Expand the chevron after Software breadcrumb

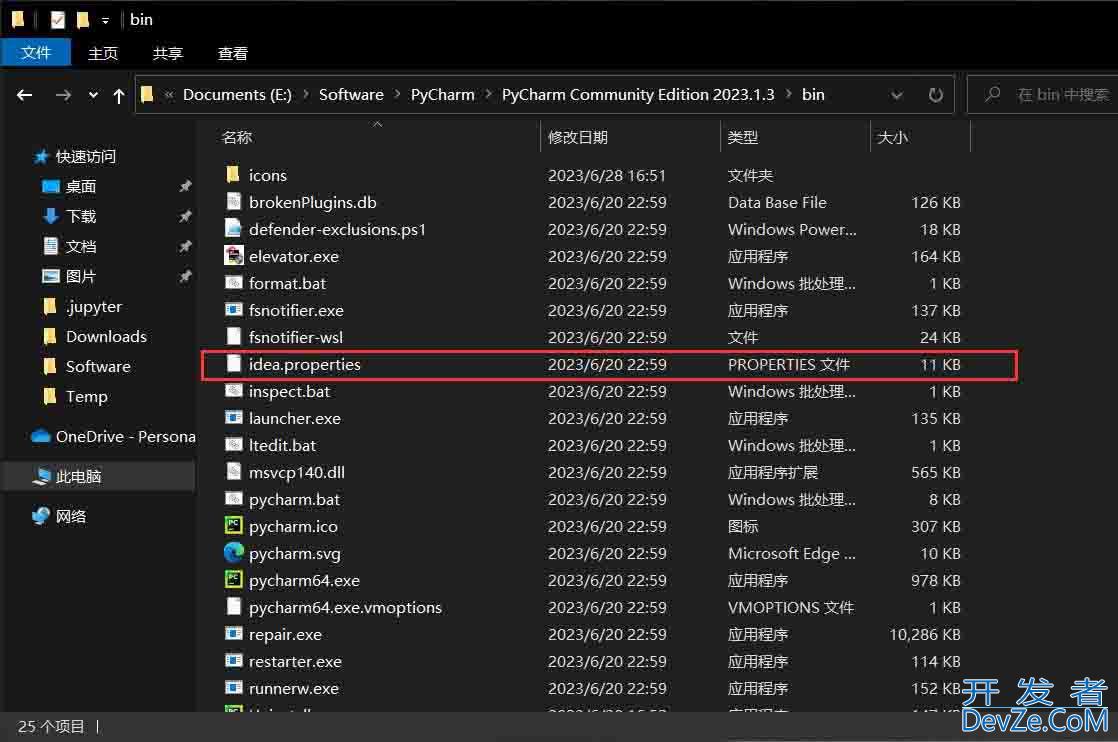[397, 95]
